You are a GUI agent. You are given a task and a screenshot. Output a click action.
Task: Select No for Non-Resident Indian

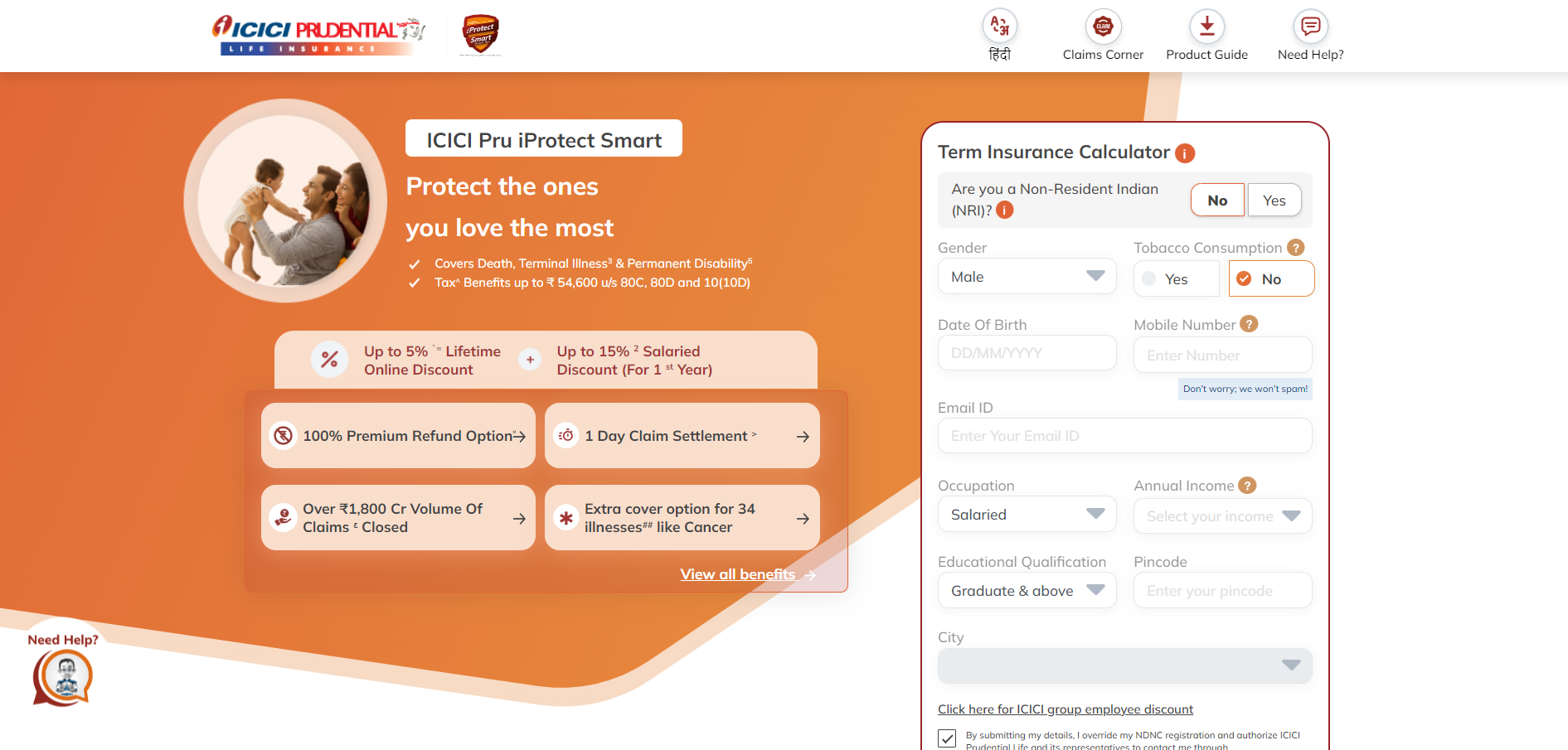point(1217,201)
